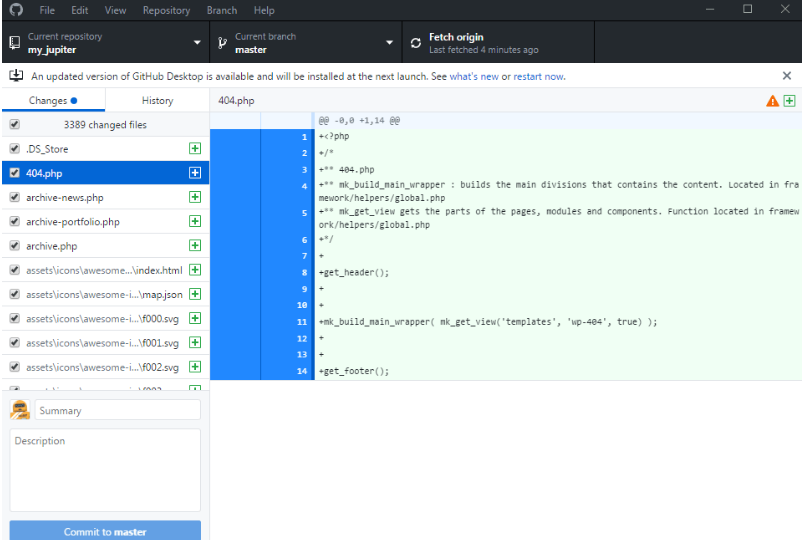Open the Branch menu
804x540 pixels.
click(222, 10)
